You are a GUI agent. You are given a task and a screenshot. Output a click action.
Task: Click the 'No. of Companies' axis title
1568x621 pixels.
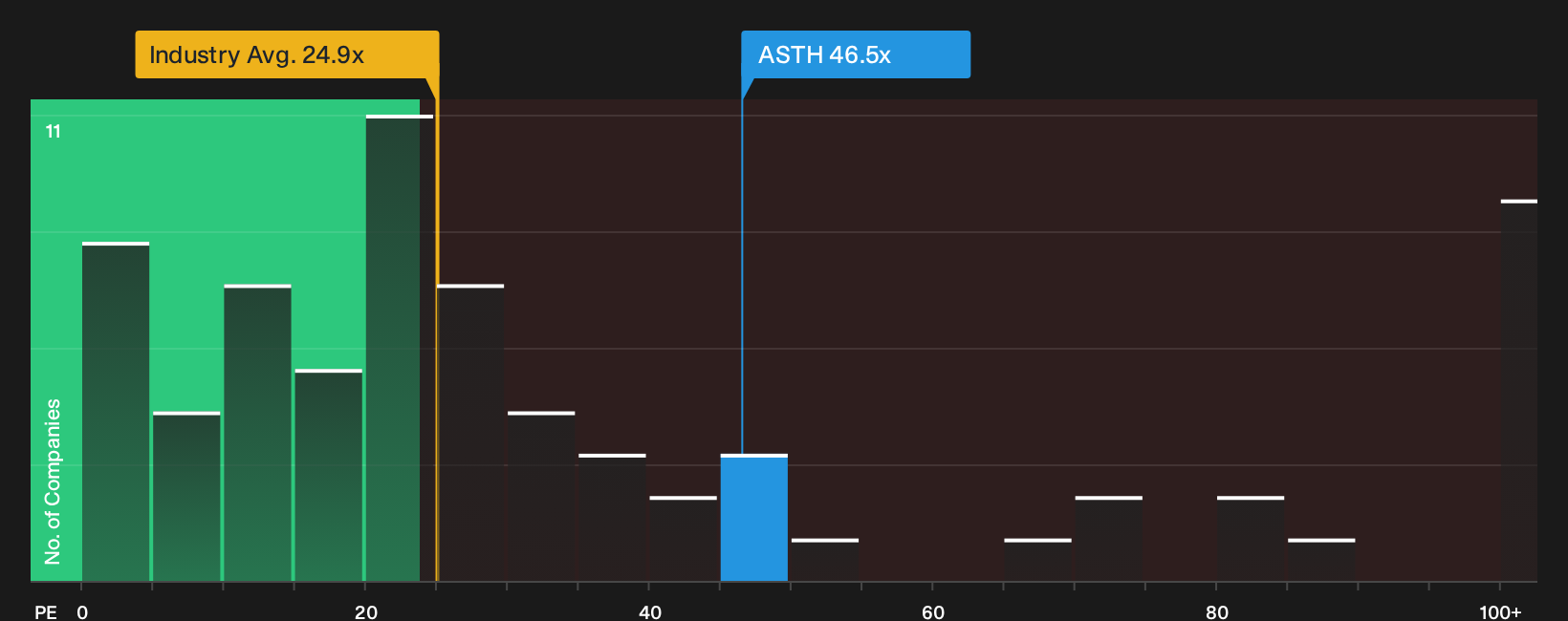(x=53, y=482)
